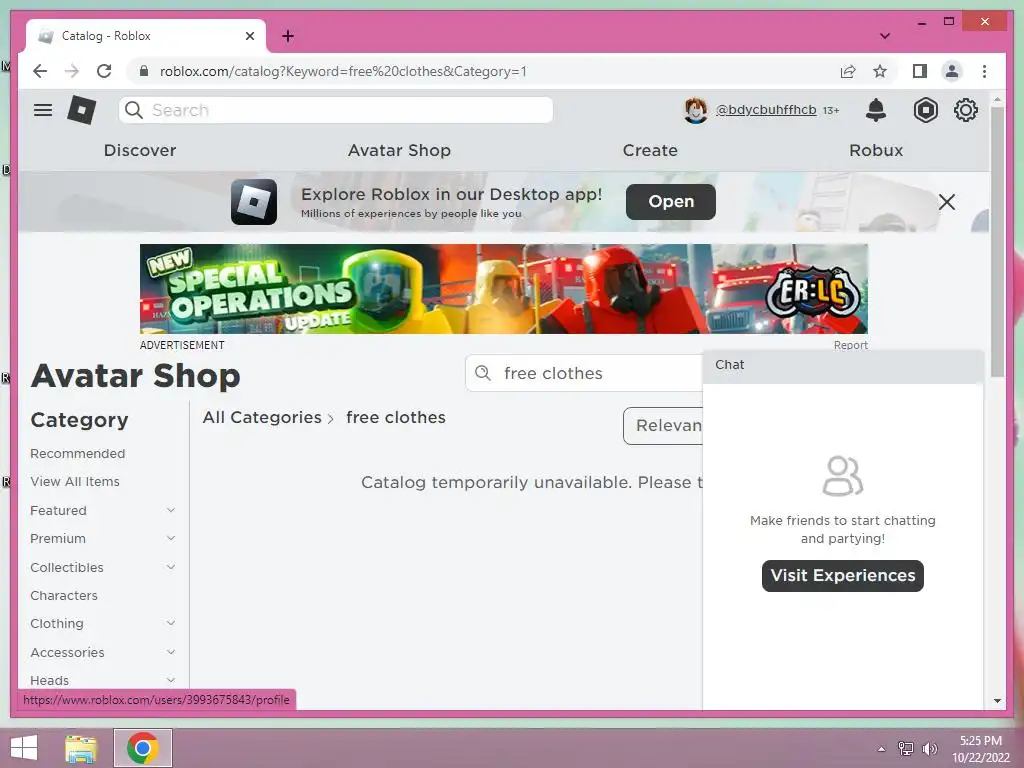This screenshot has height=768, width=1024.
Task: Click Visit Experiences in chat panel
Action: tap(842, 575)
